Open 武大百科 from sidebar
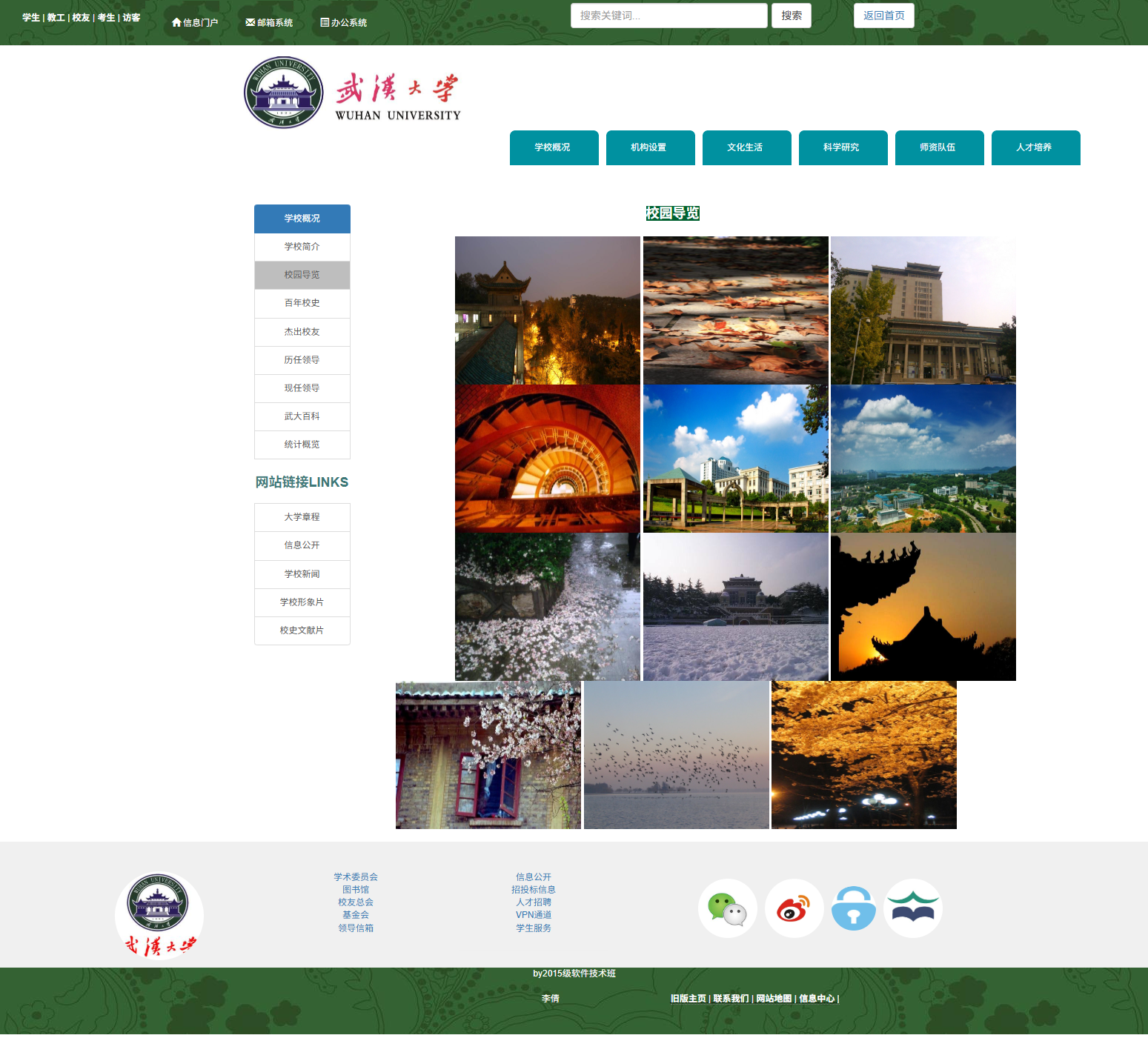 [x=302, y=416]
